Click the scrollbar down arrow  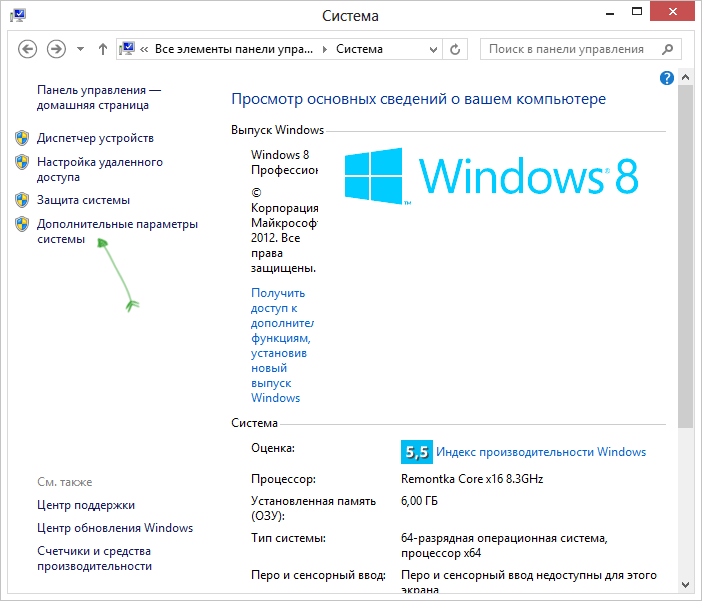(685, 584)
